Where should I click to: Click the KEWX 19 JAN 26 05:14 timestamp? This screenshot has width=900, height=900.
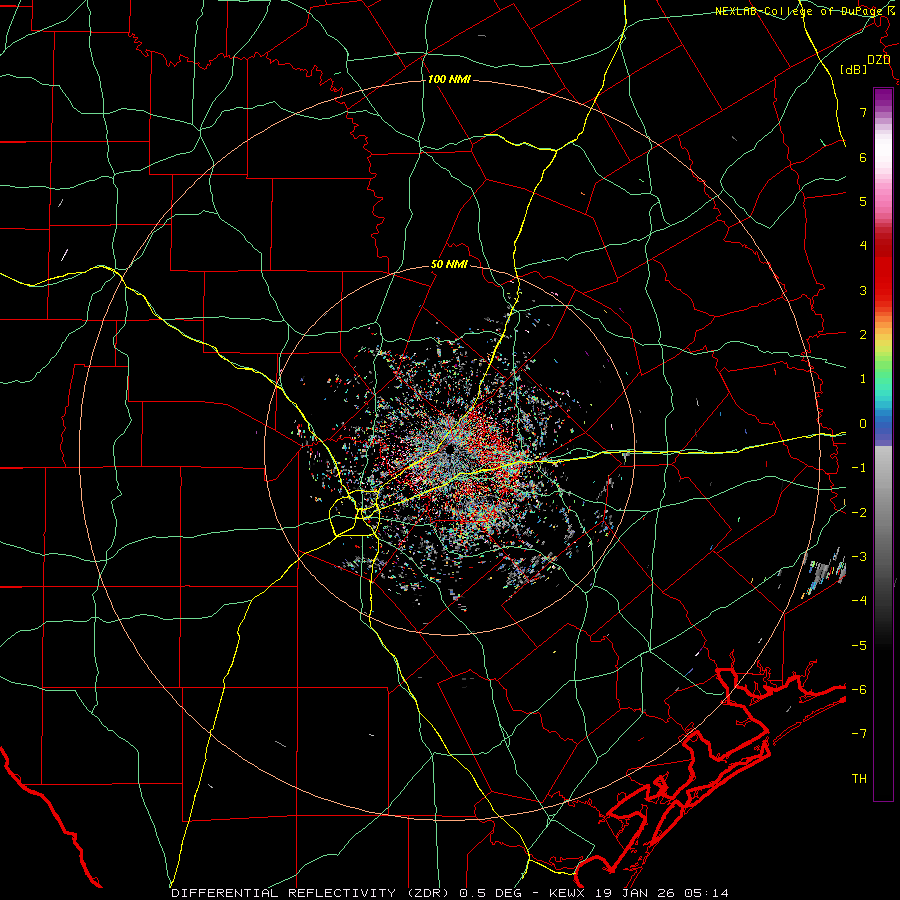(x=639, y=893)
